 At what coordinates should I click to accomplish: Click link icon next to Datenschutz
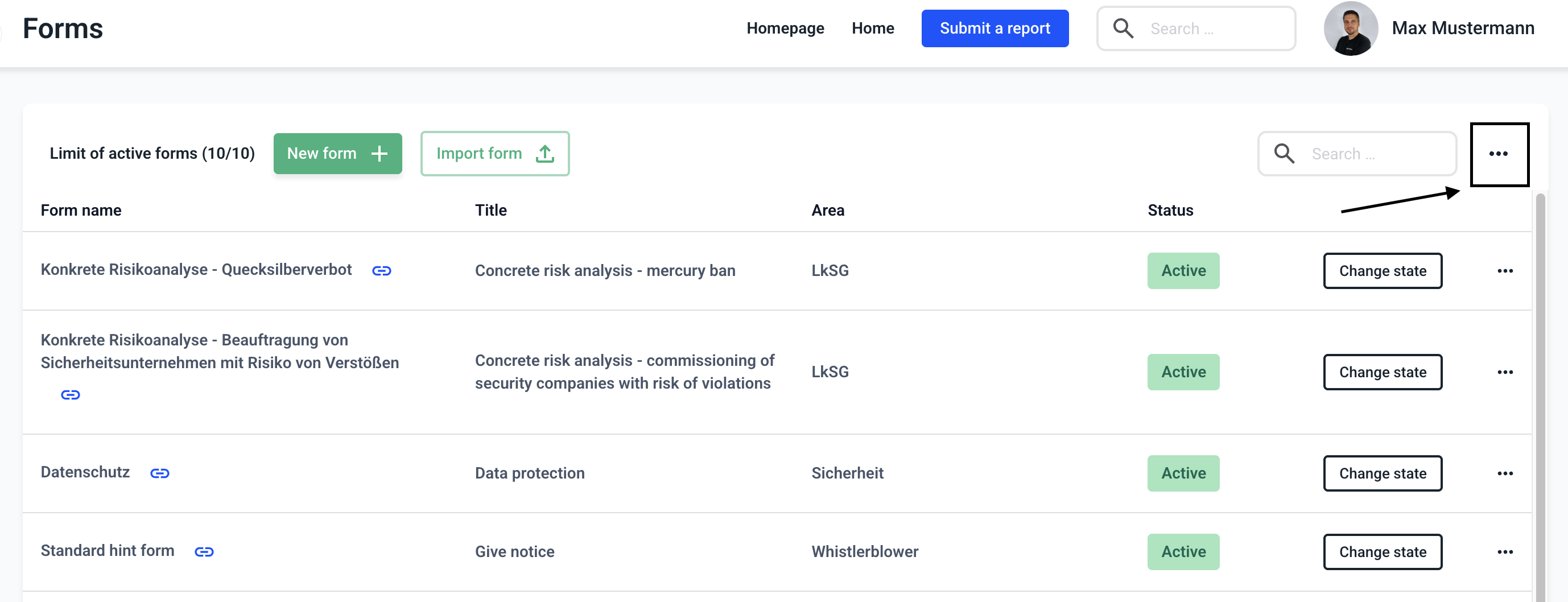[159, 473]
